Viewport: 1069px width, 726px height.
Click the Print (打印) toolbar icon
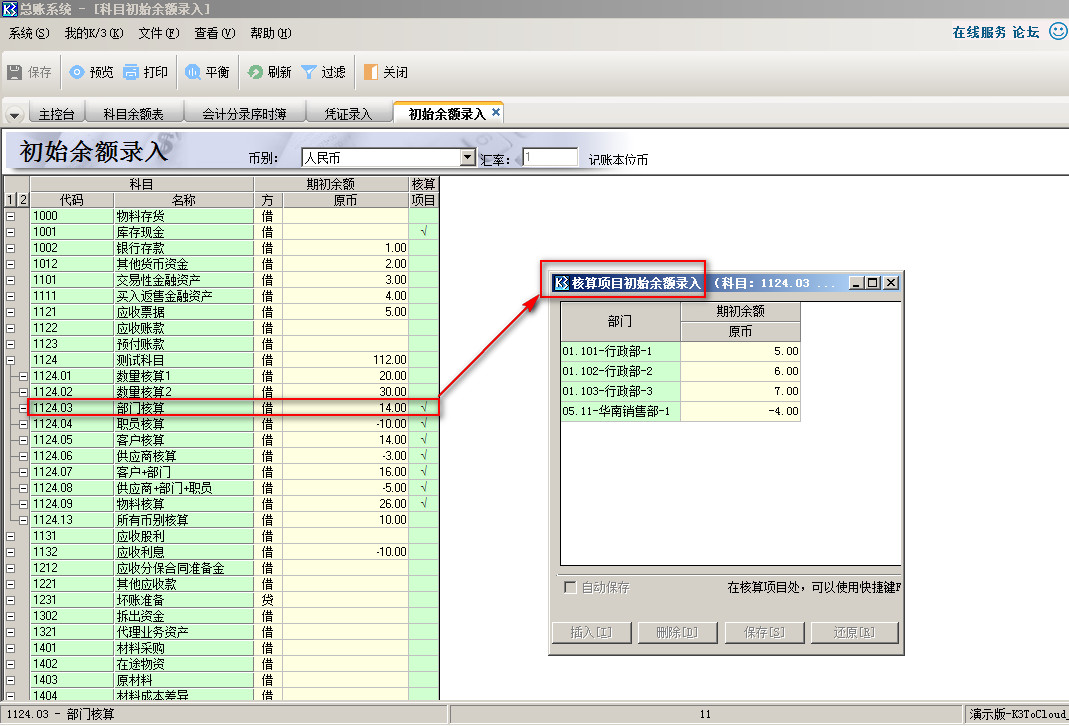[131, 72]
